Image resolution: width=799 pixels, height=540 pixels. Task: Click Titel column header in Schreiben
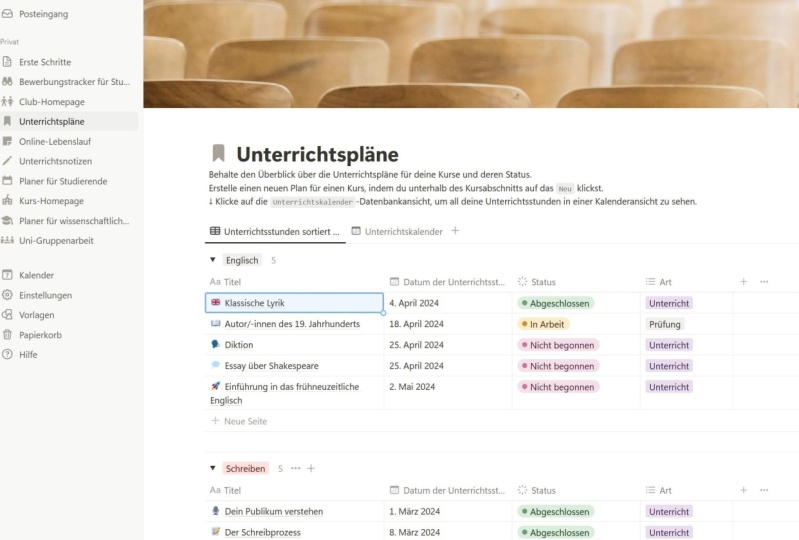(x=295, y=490)
